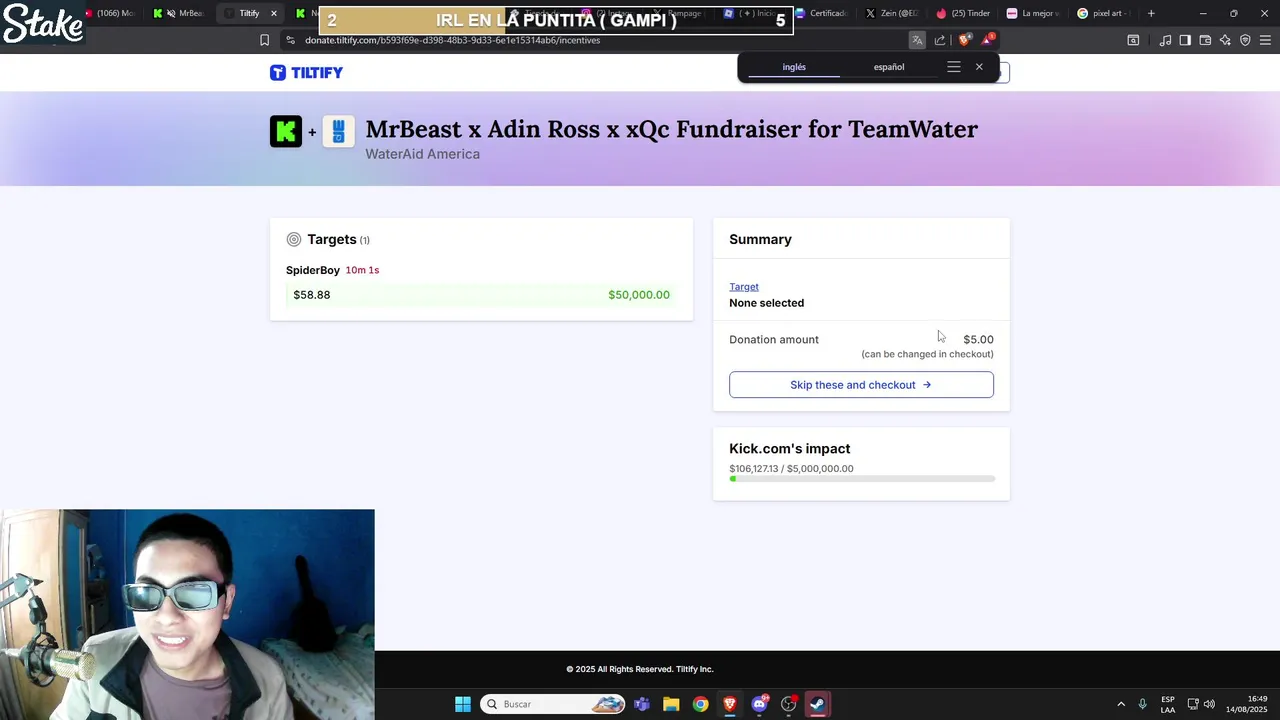Open Discord from the taskbar
The image size is (1280, 720).
(x=759, y=704)
